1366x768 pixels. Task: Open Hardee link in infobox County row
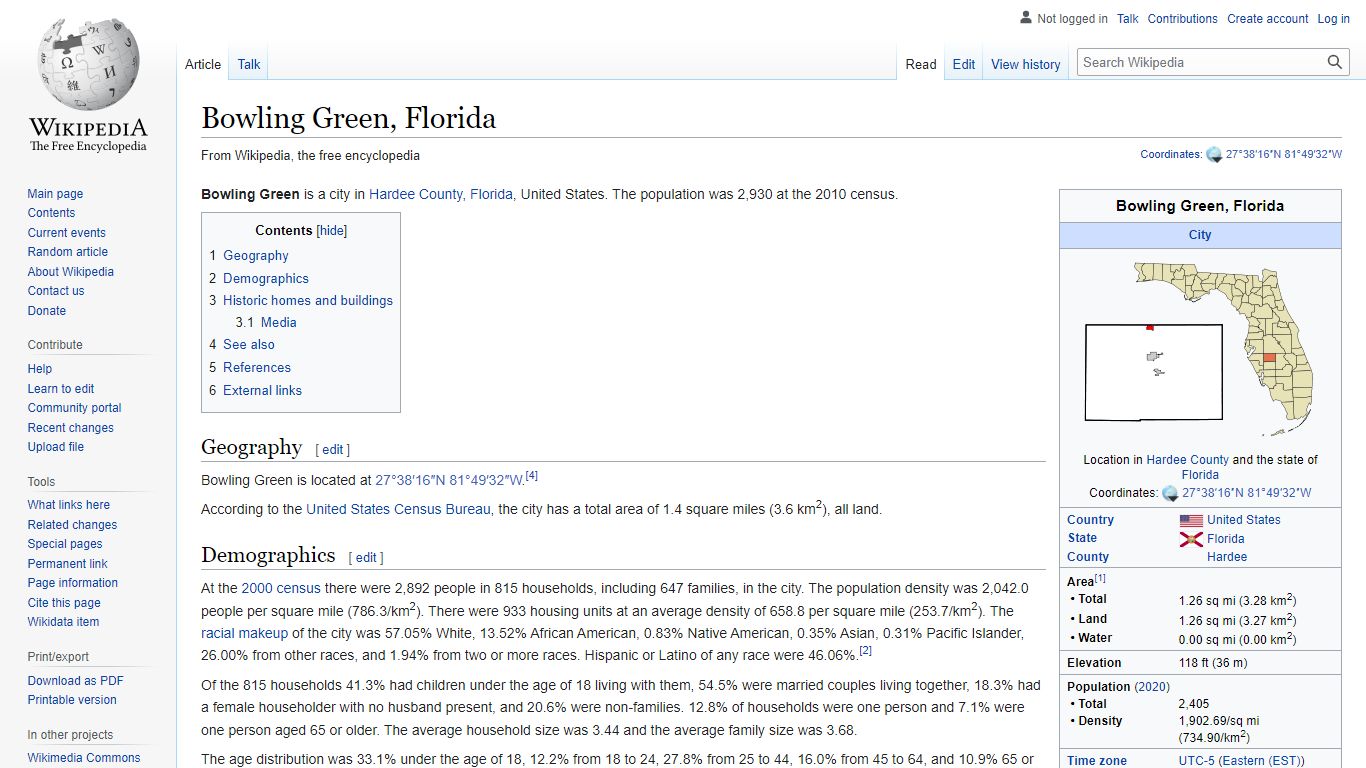[1227, 557]
